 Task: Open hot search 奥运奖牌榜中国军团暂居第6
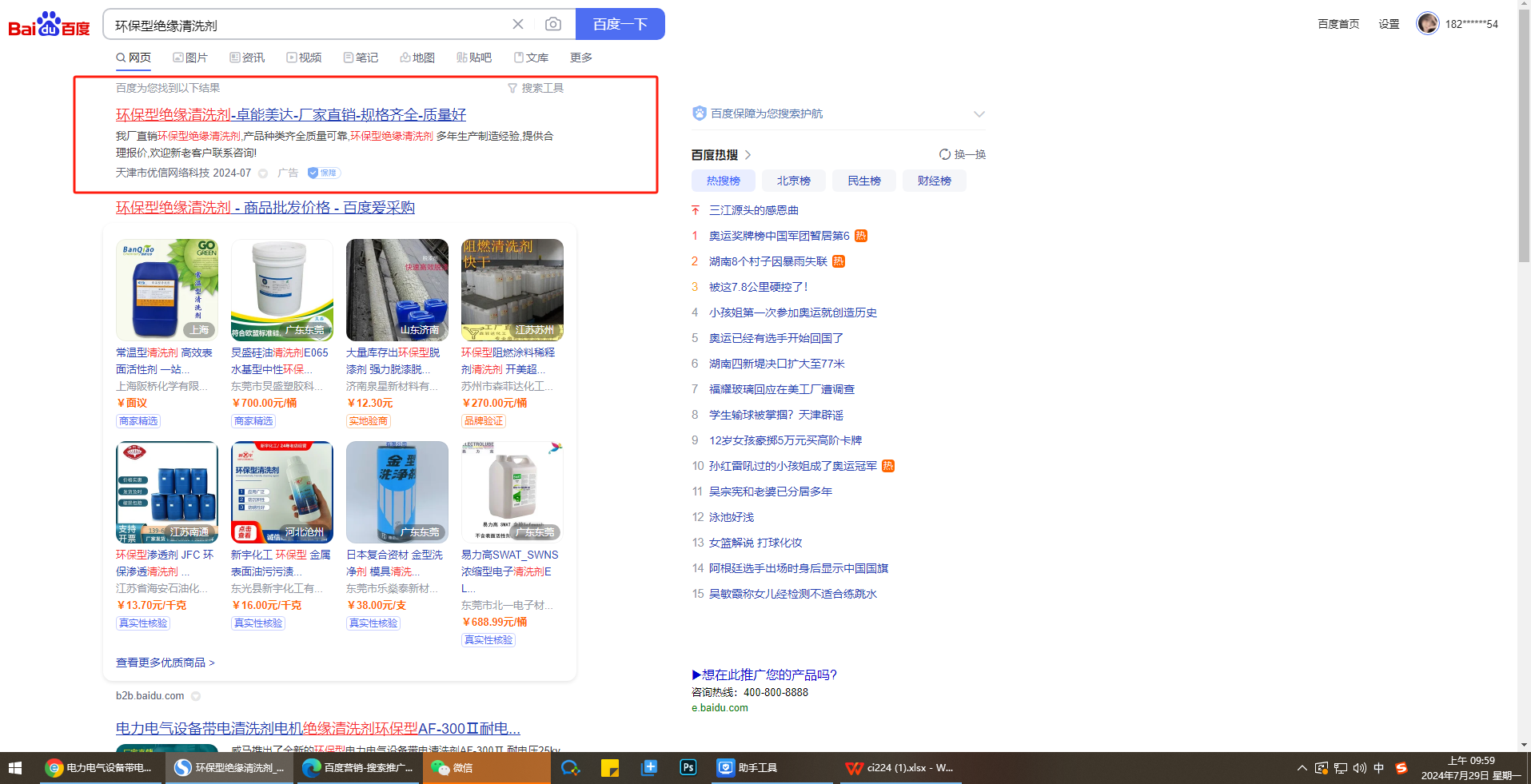(x=779, y=236)
